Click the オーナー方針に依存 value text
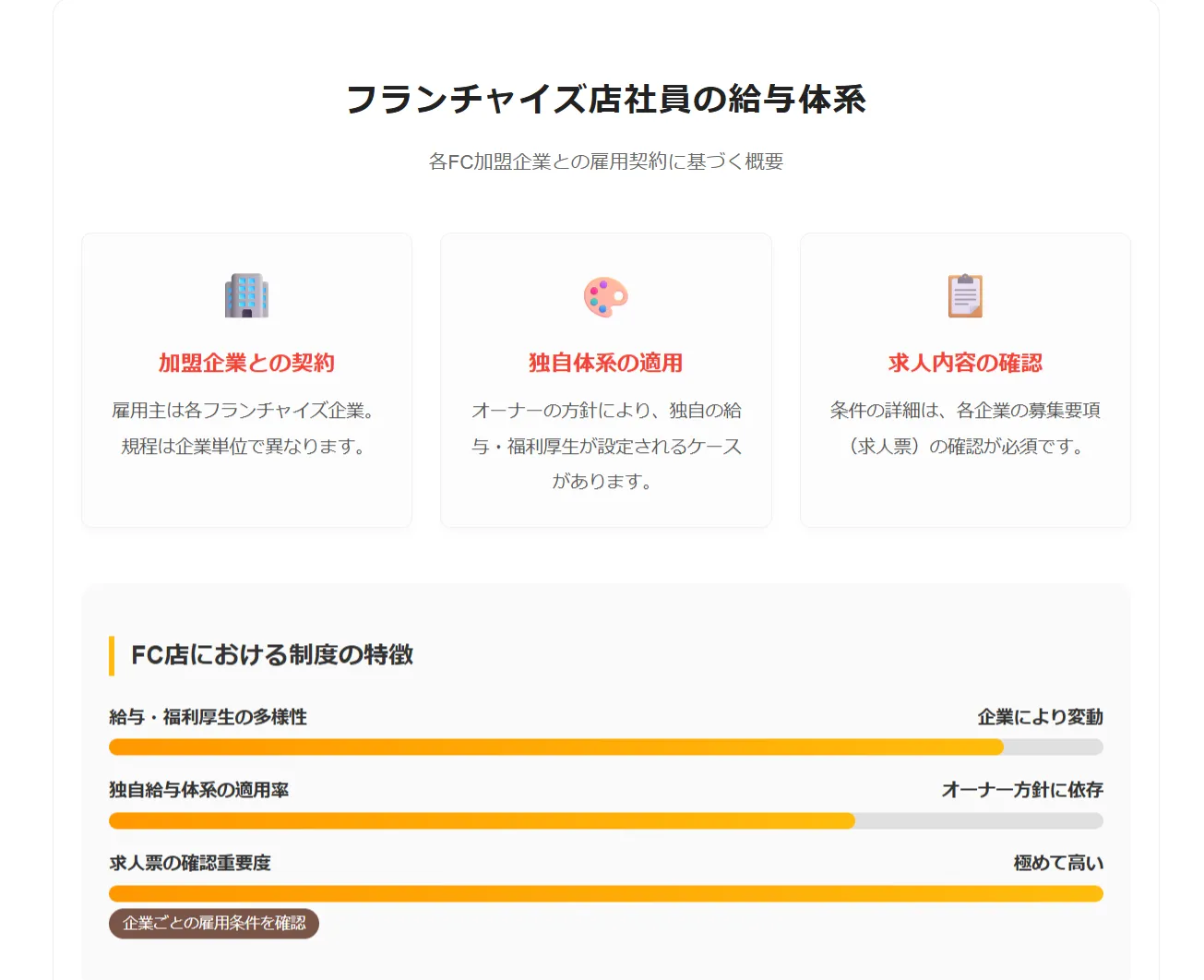This screenshot has width=1204, height=980. 1022,790
